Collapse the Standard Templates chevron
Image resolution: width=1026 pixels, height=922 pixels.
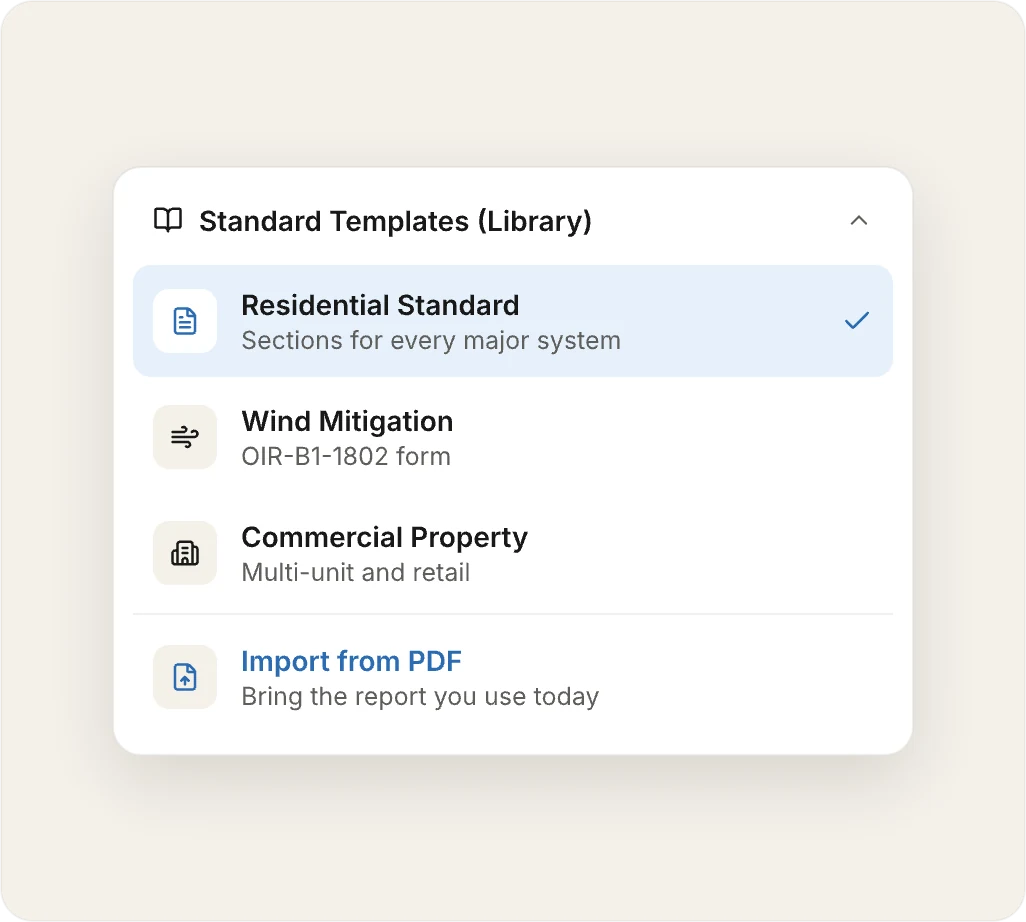(x=858, y=221)
